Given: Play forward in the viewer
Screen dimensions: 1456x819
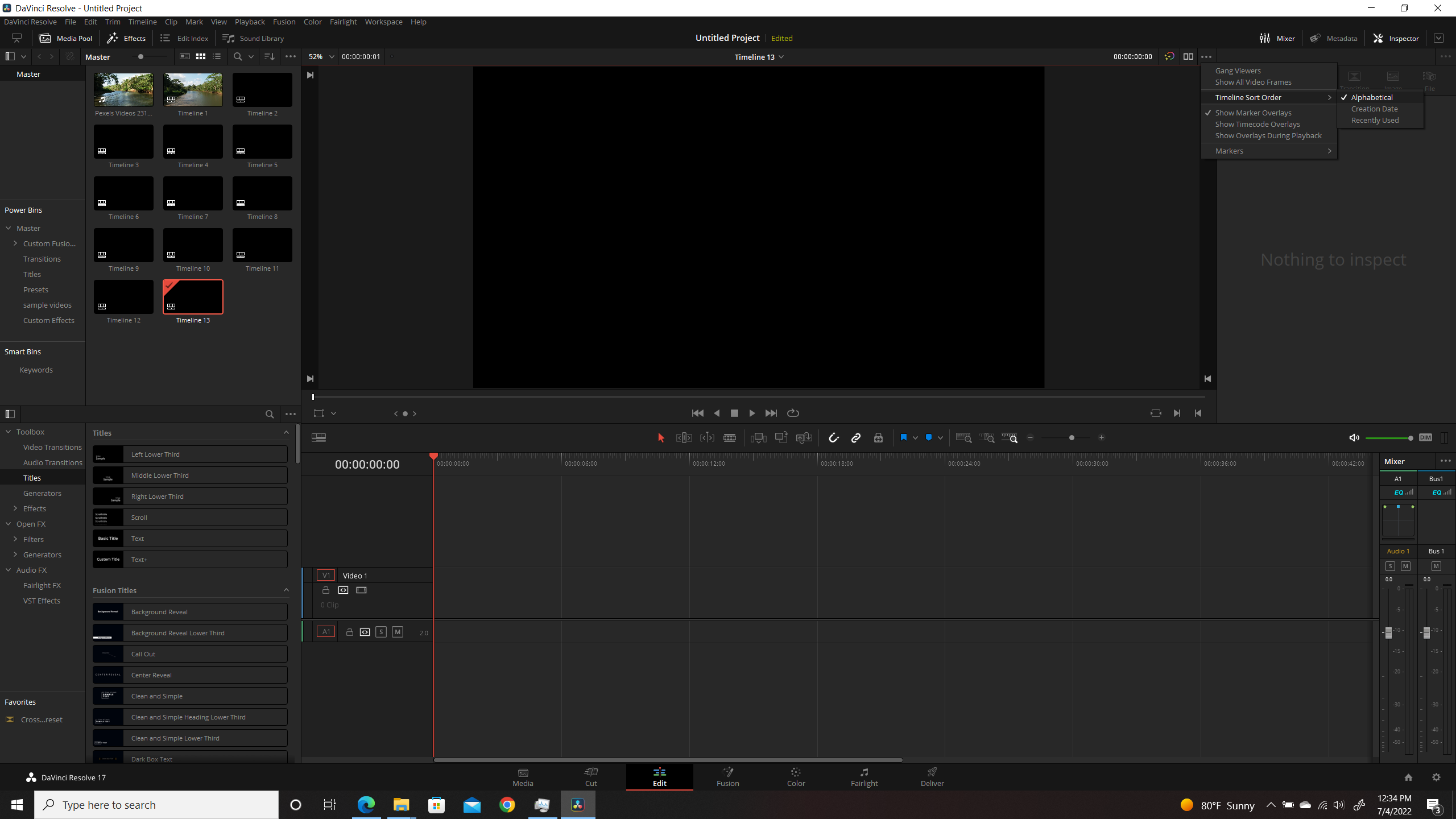Looking at the screenshot, I should click(x=752, y=413).
